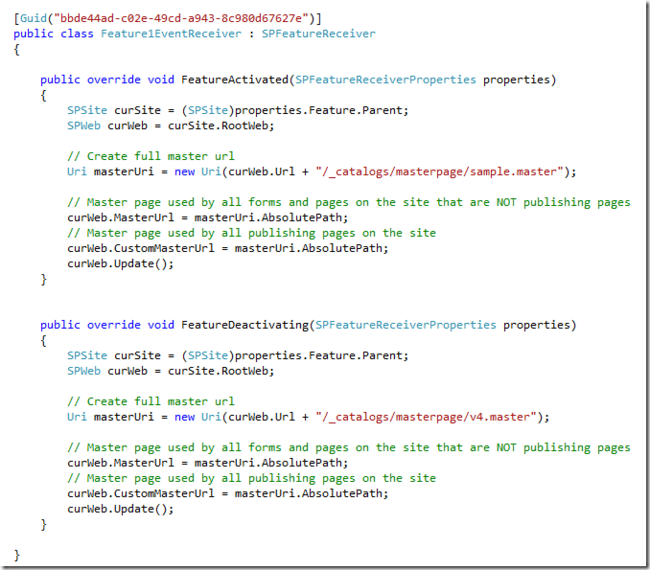Click the "/_catalogs/masterpage/sample.master" string
650x570 pixels.
(x=439, y=172)
